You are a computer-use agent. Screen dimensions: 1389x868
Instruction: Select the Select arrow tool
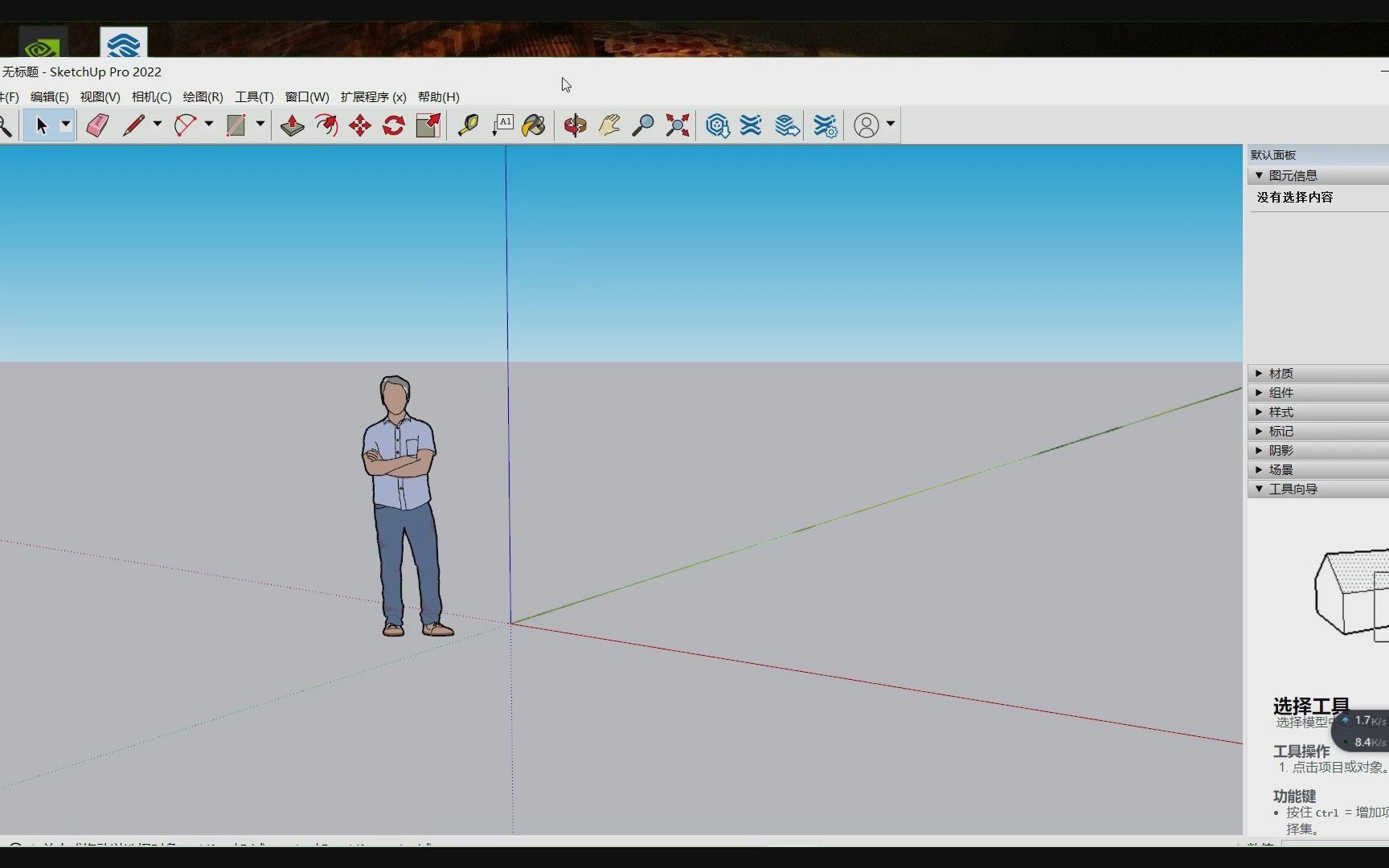click(42, 126)
